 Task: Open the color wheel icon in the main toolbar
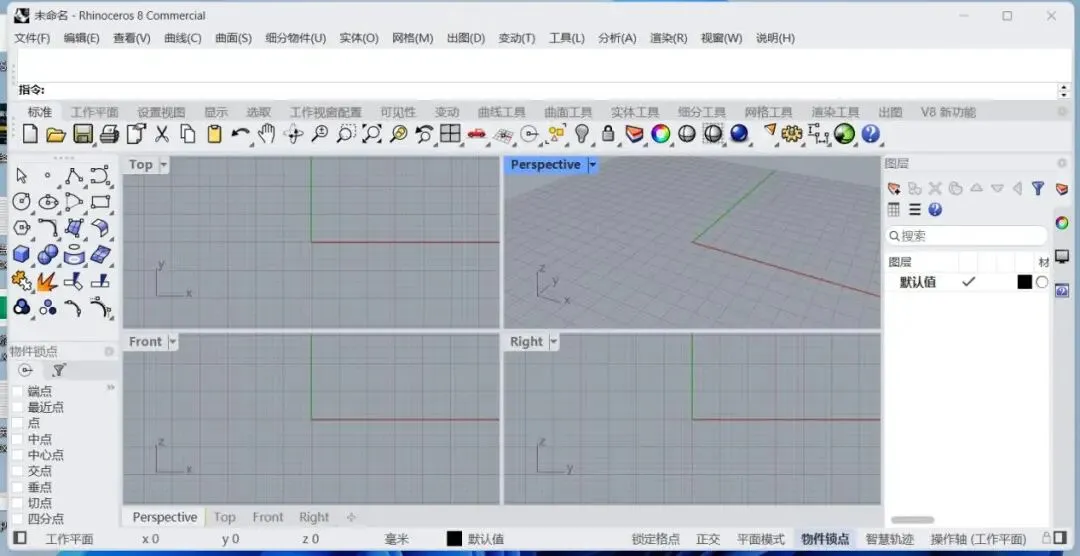pyautogui.click(x=661, y=134)
